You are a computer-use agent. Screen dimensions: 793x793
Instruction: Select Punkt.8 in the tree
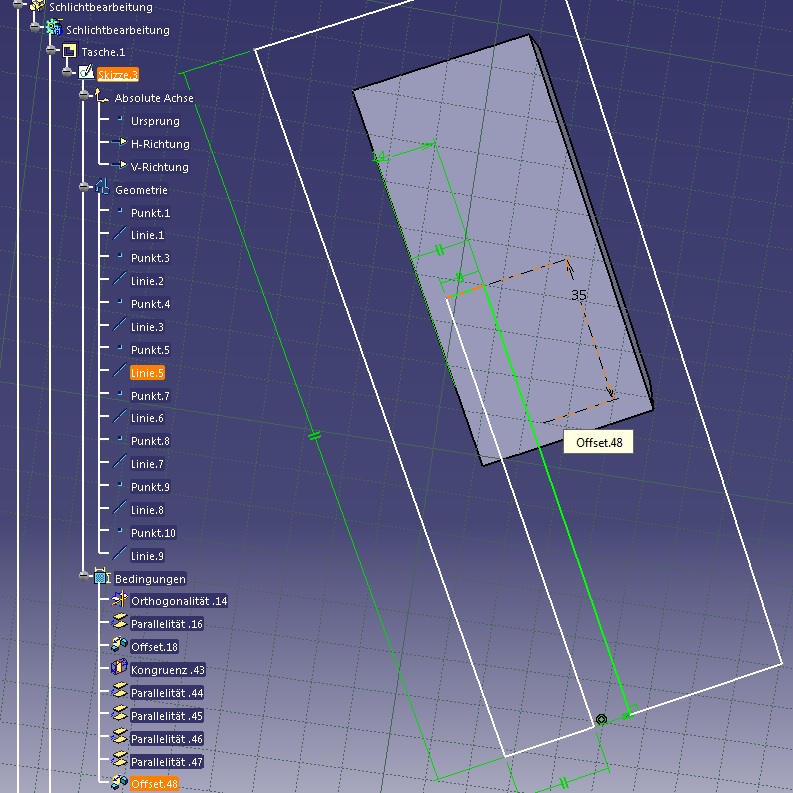(150, 441)
